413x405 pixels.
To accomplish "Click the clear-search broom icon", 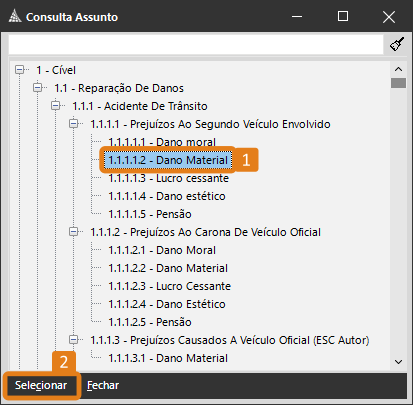I will (x=397, y=44).
